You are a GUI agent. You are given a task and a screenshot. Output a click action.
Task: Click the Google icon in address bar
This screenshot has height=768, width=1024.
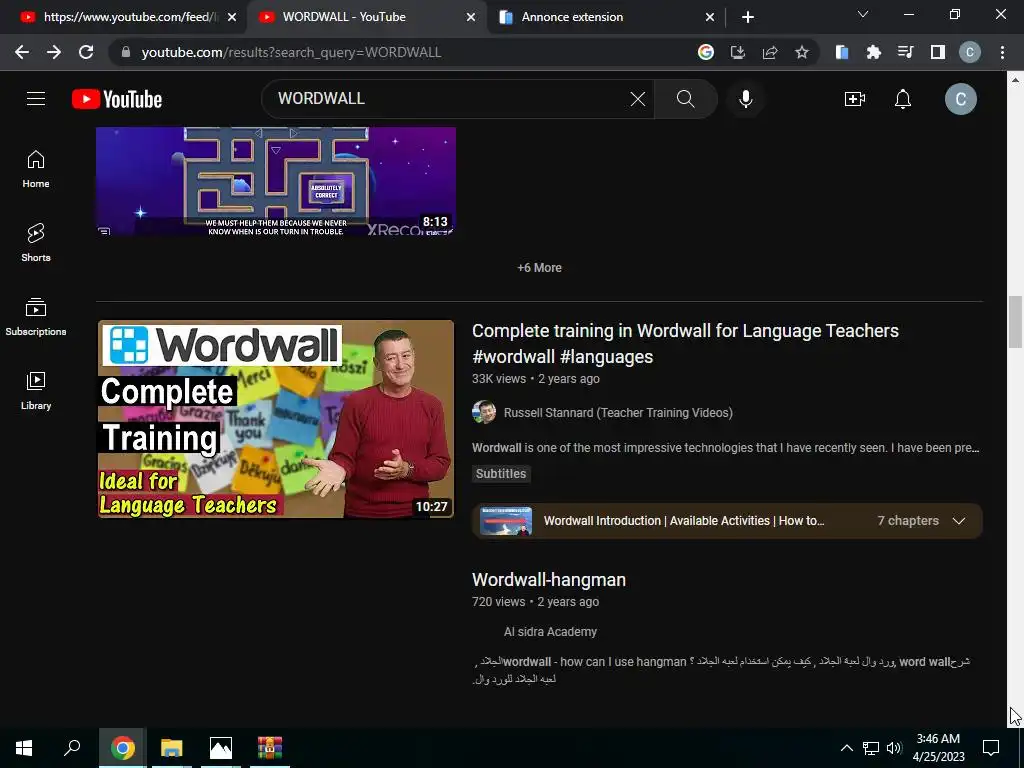(x=705, y=52)
